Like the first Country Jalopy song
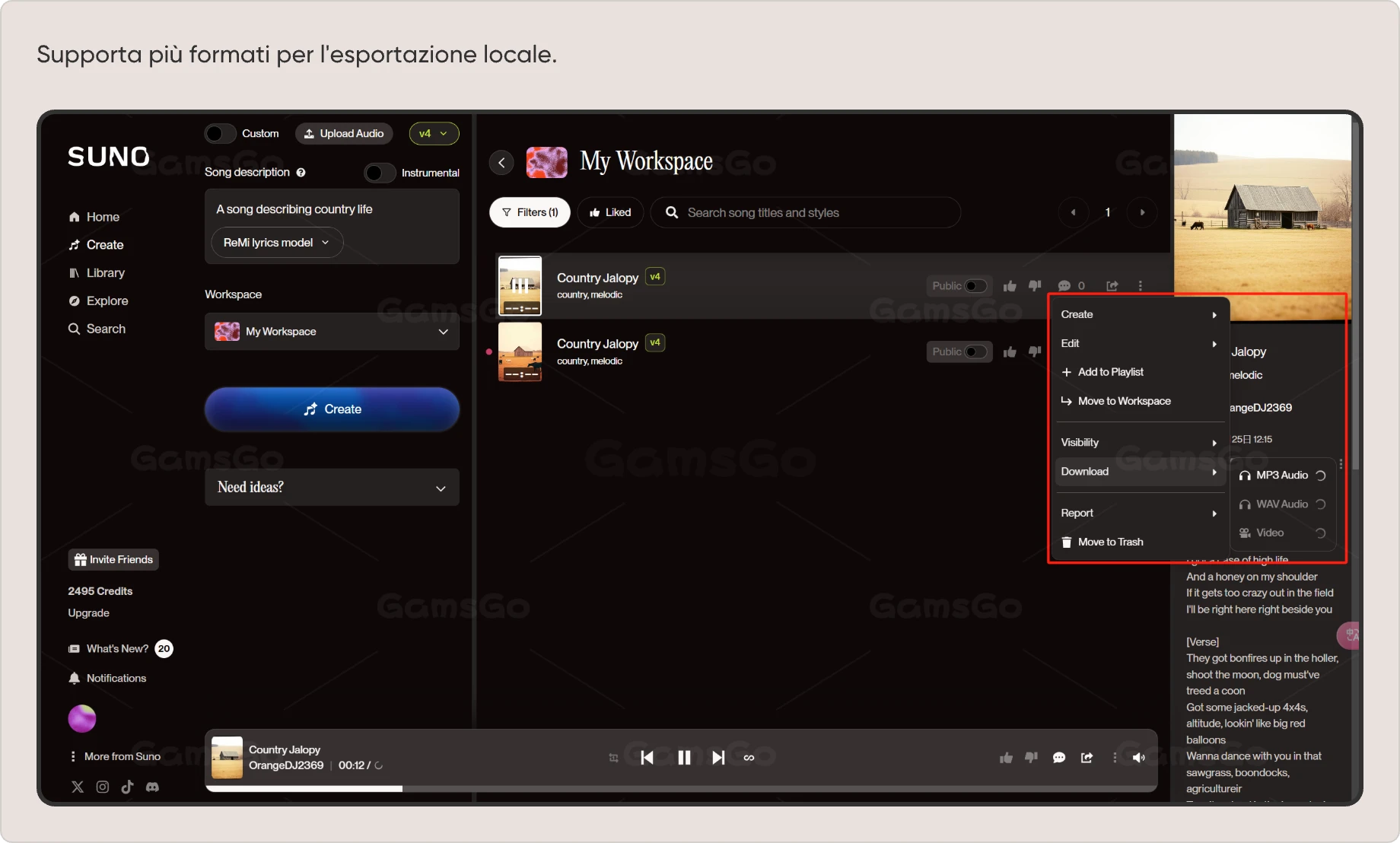The height and width of the screenshot is (843, 1400). click(1010, 286)
